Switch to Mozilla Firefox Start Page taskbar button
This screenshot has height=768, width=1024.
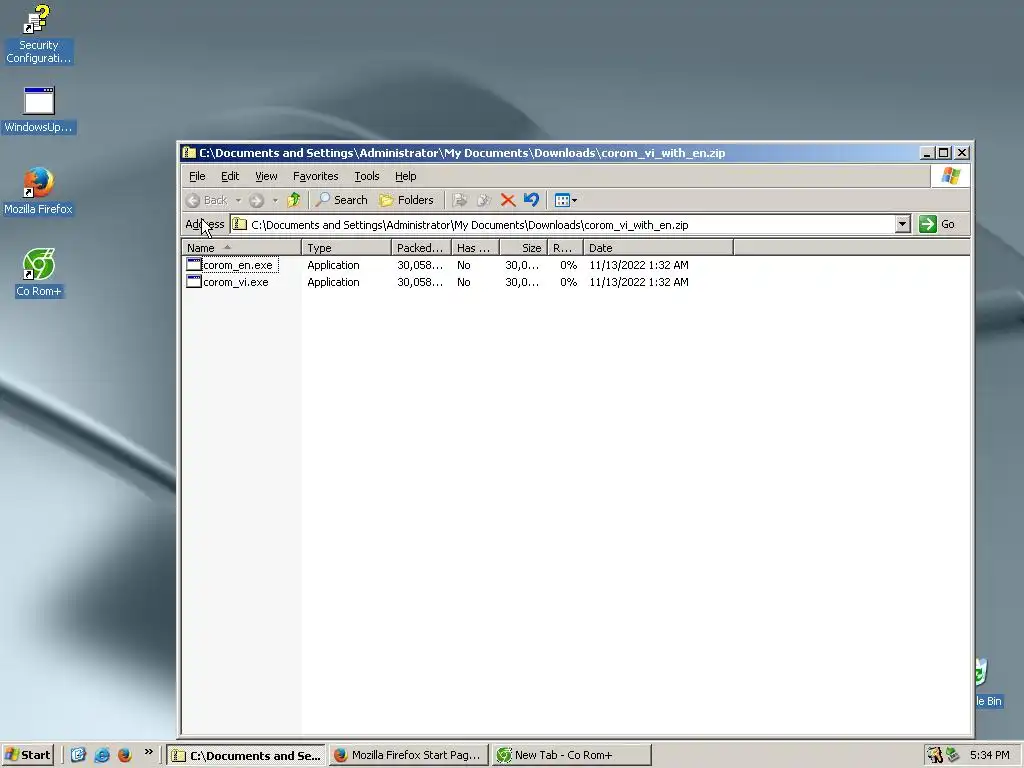(x=409, y=755)
